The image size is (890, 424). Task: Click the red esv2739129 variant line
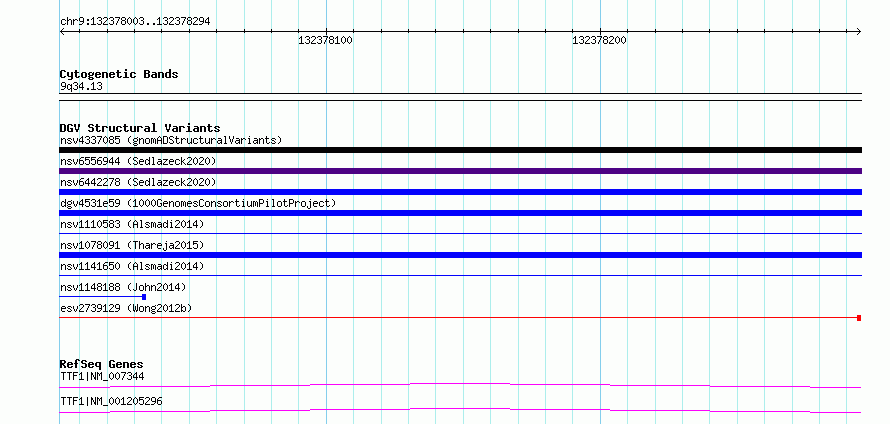(x=458, y=318)
